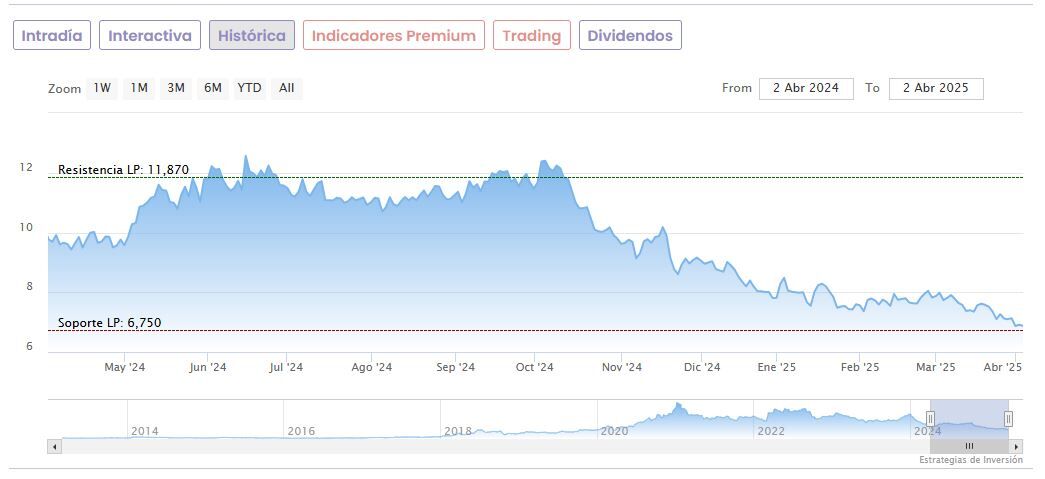Image resolution: width=1045 pixels, height=479 pixels.
Task: View the Dividendos tab
Action: (630, 36)
